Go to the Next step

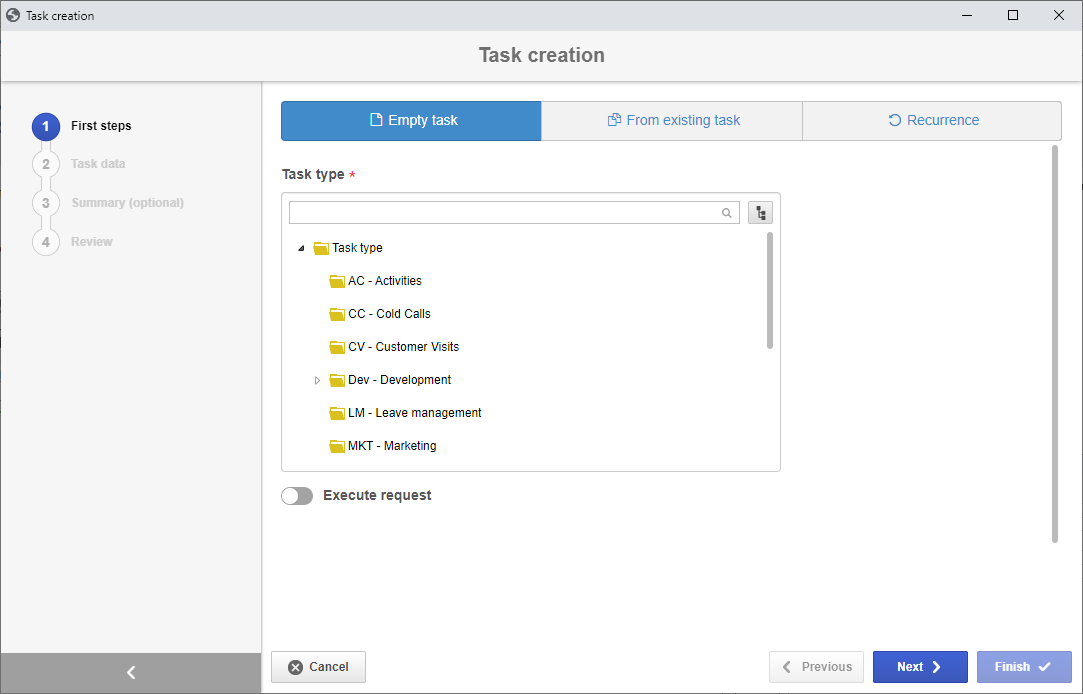[920, 667]
